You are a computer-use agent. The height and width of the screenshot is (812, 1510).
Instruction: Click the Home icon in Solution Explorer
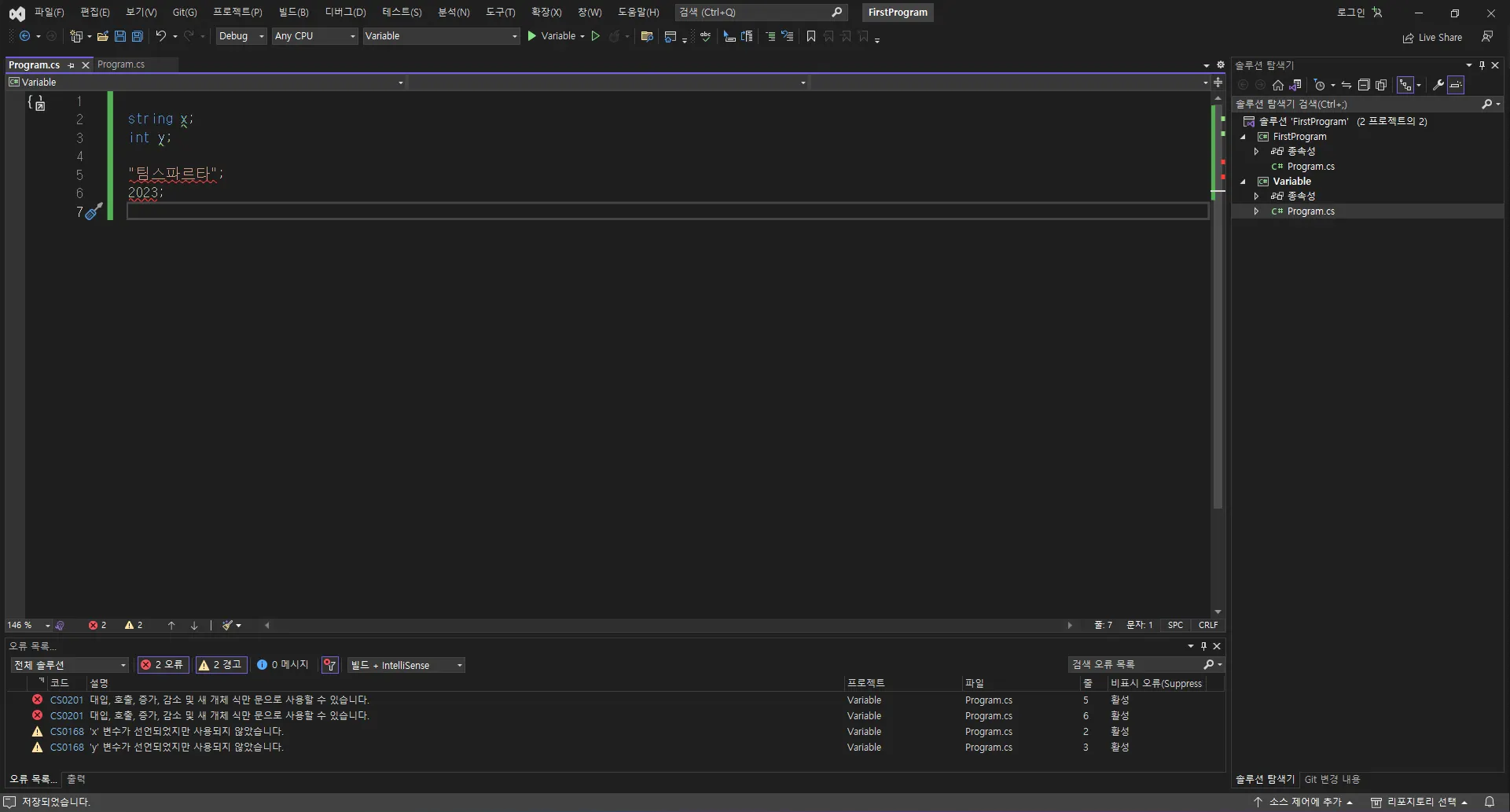click(1278, 85)
